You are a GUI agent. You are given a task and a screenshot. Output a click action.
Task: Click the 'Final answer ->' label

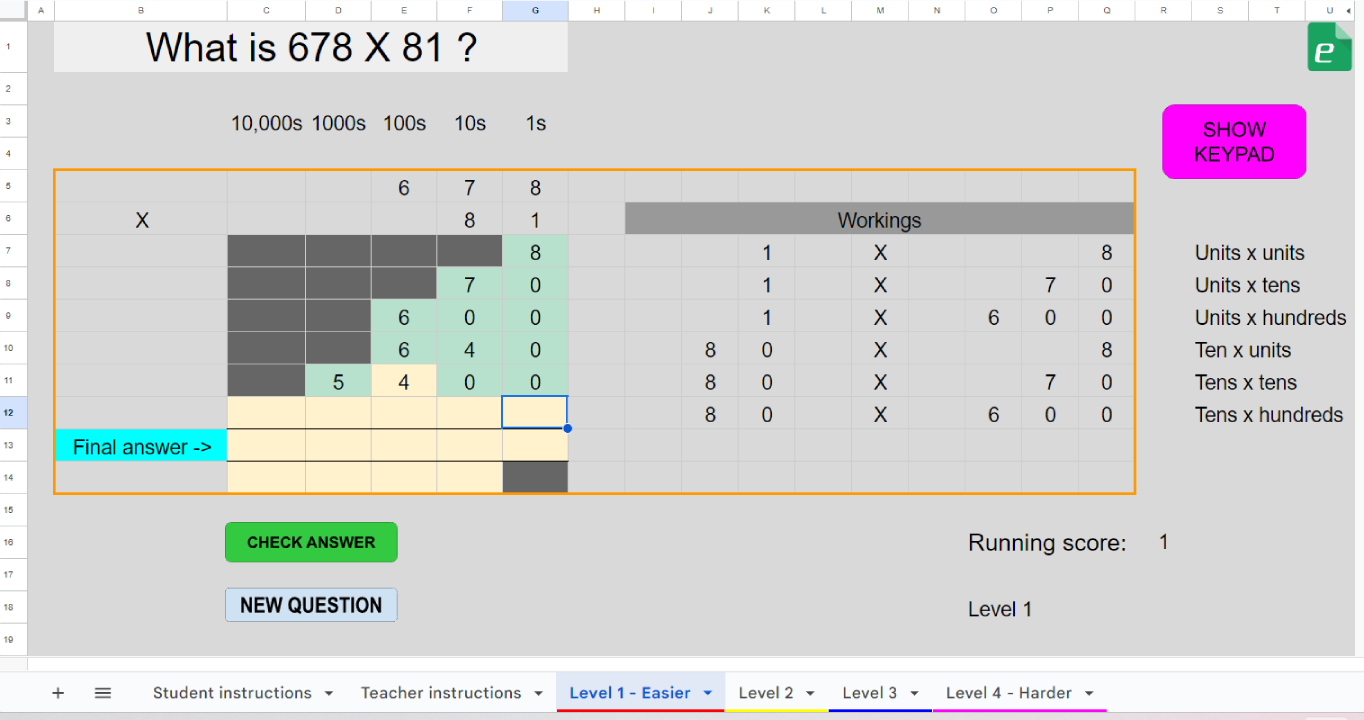(141, 446)
